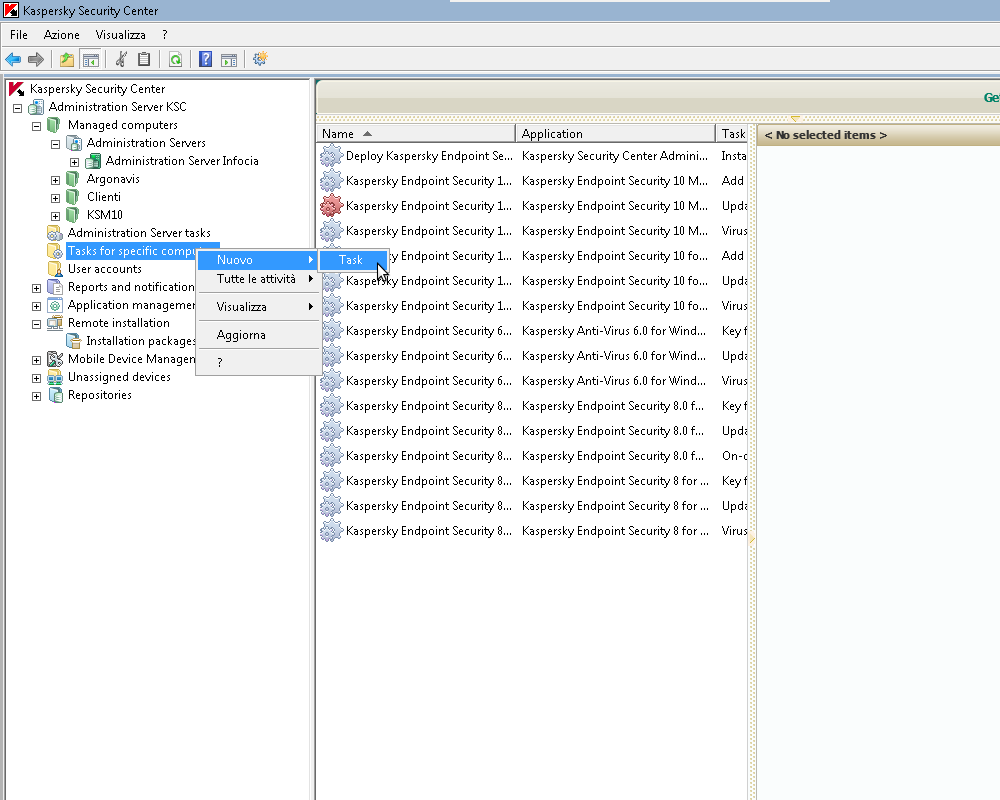The image size is (1000, 800).
Task: Select the Kaspersky Security Center Admini... cell
Action: tap(615, 156)
